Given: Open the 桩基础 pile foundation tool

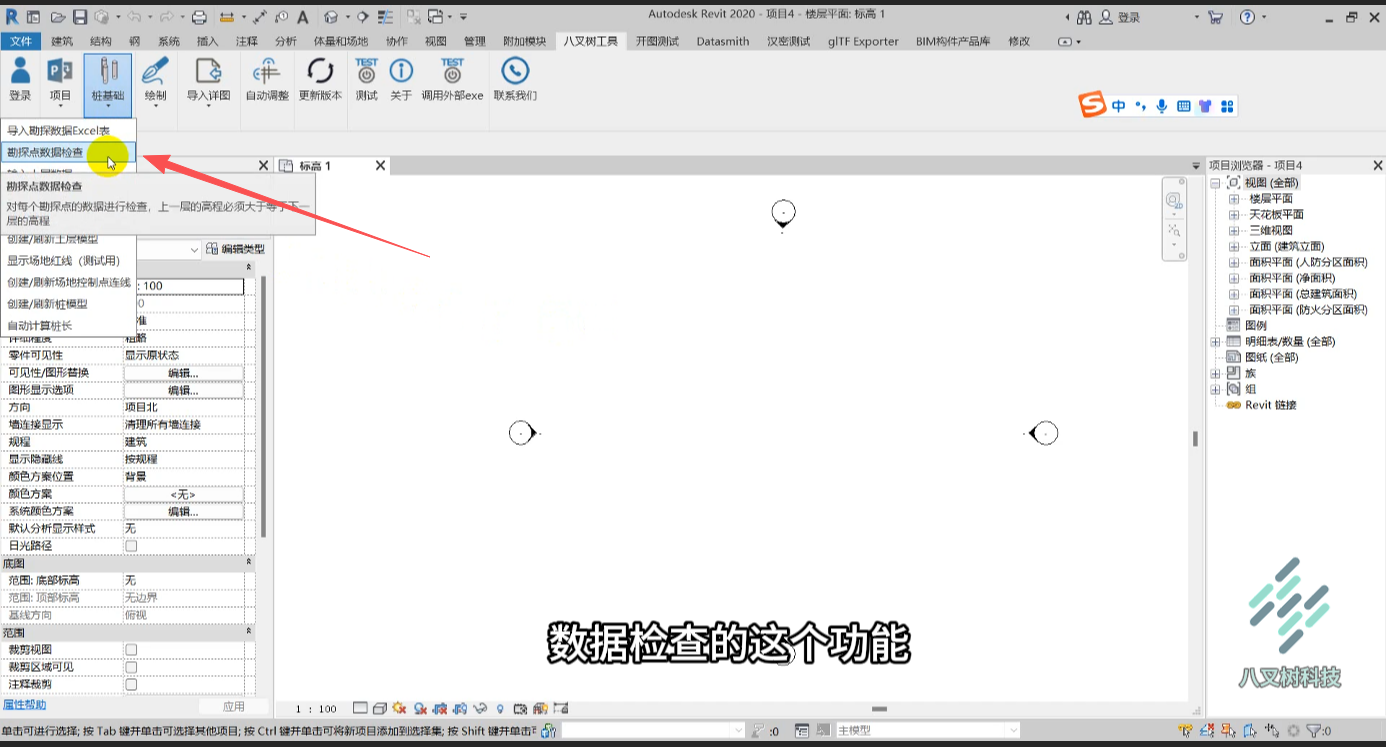Looking at the screenshot, I should (x=108, y=79).
